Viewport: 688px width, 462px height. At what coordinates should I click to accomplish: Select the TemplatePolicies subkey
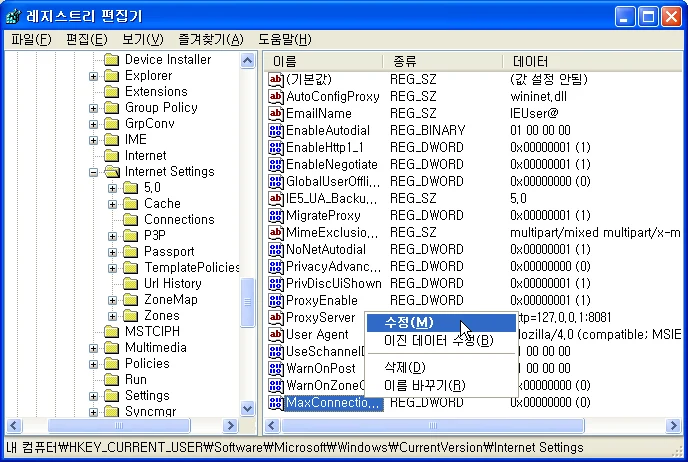pyautogui.click(x=192, y=268)
